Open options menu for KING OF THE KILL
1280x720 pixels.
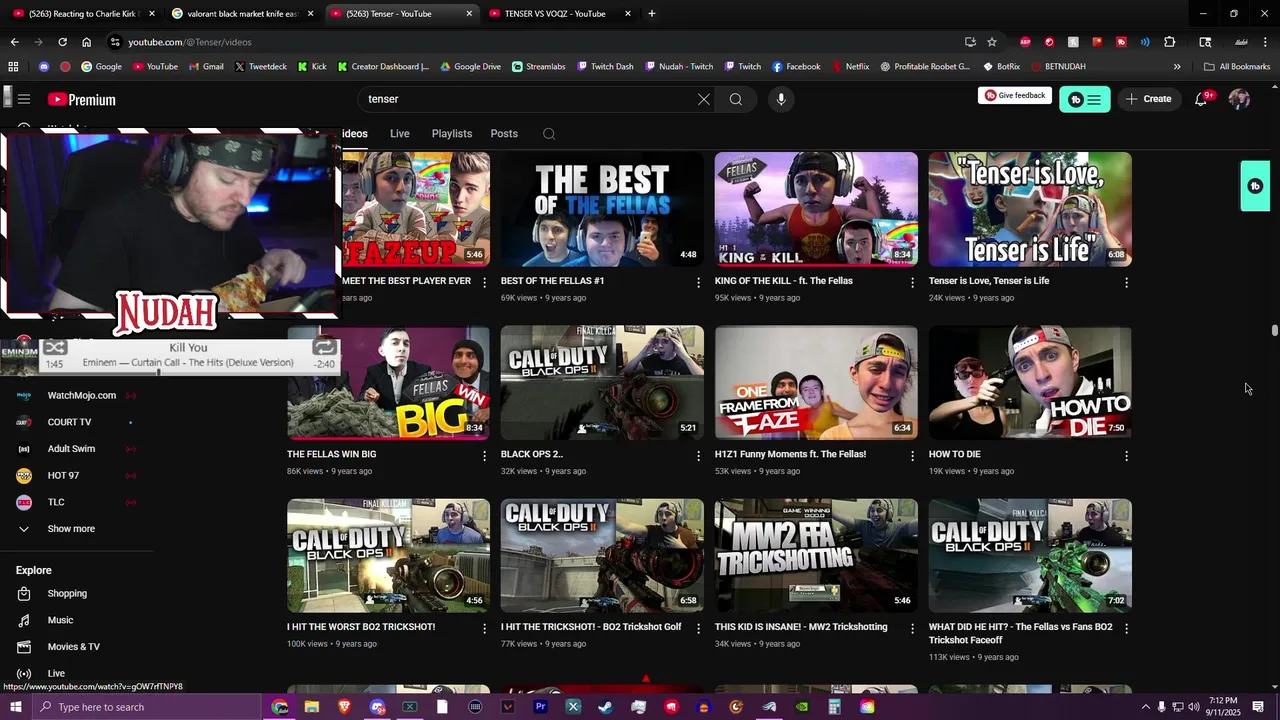tap(912, 283)
